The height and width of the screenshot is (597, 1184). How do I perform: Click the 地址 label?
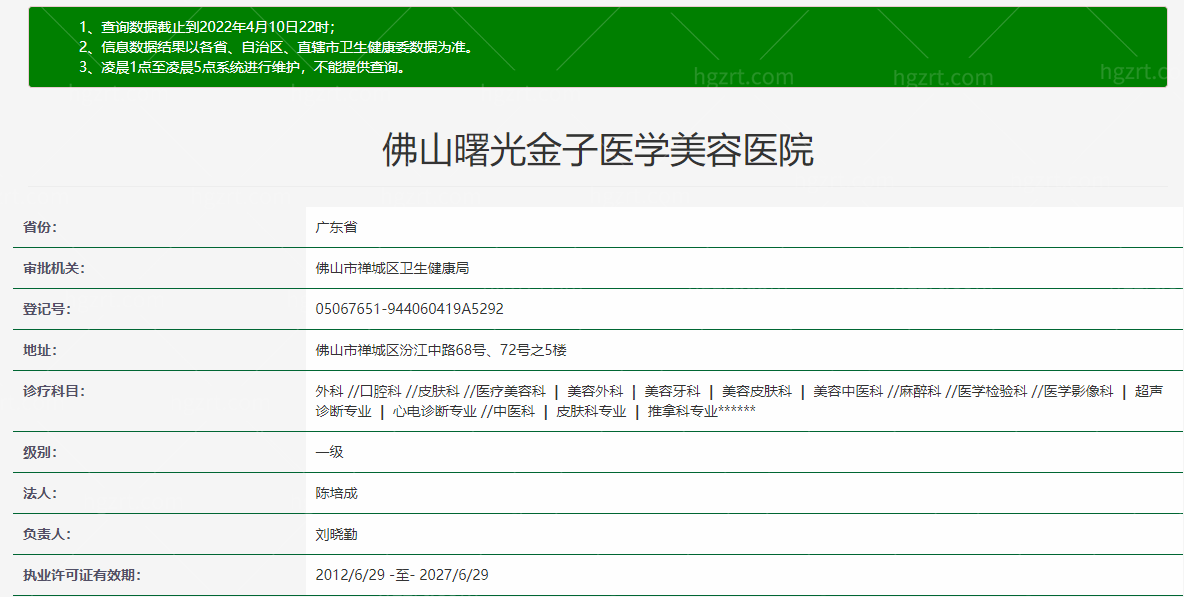pos(39,350)
